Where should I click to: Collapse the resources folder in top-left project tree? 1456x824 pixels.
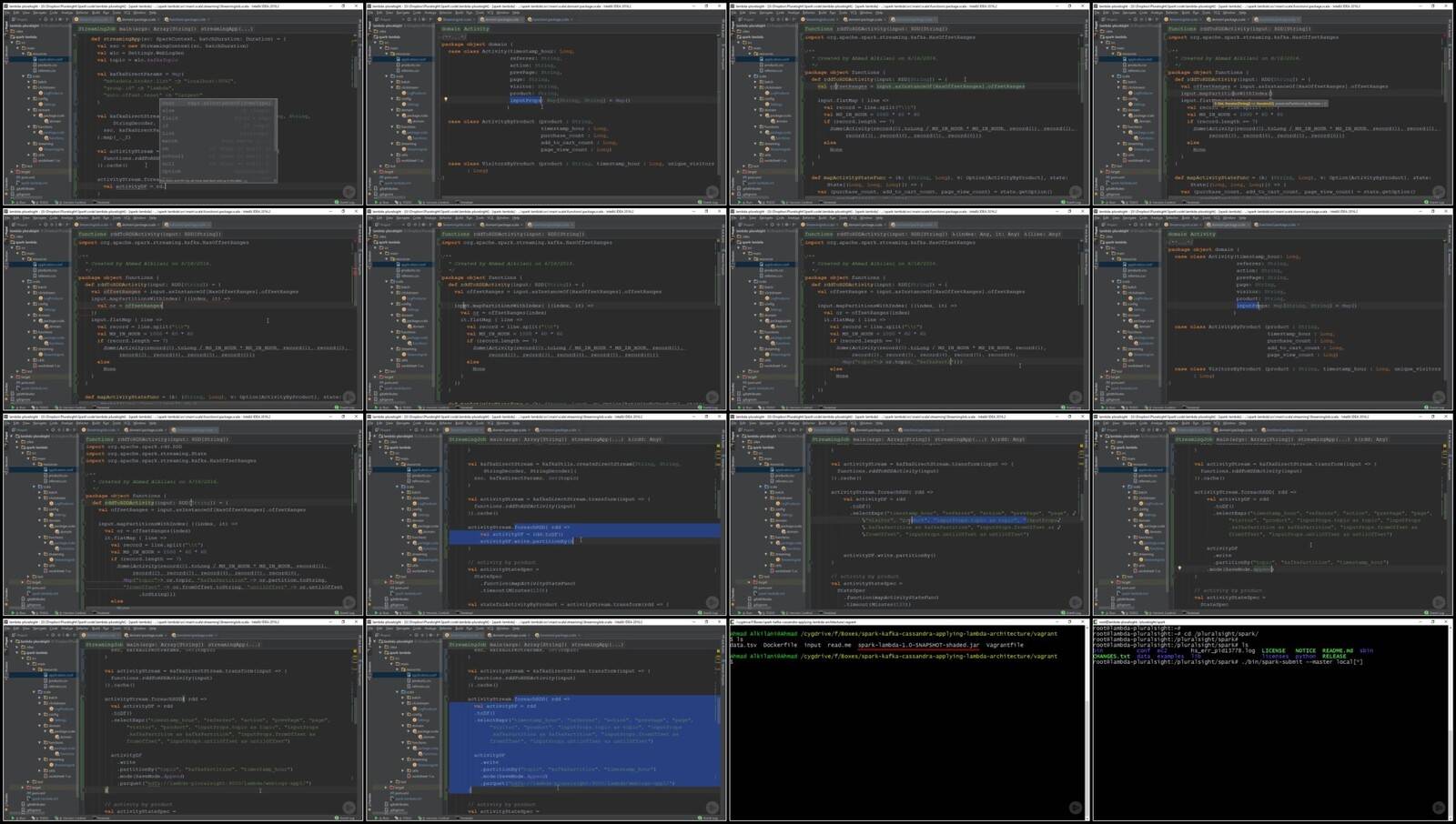pyautogui.click(x=25, y=54)
